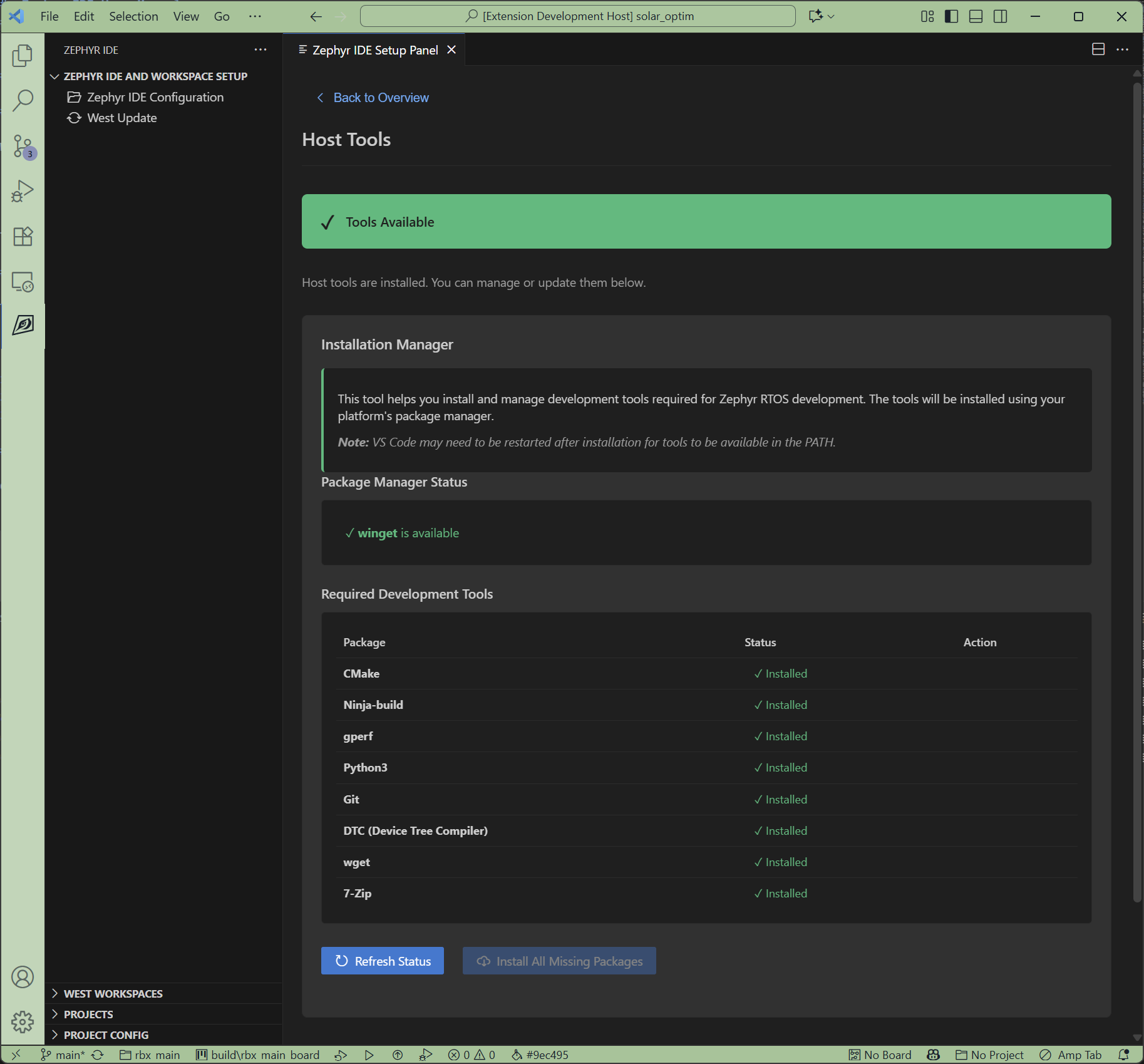The width and height of the screenshot is (1144, 1064).
Task: Click the CMake package row
Action: pyautogui.click(x=706, y=673)
